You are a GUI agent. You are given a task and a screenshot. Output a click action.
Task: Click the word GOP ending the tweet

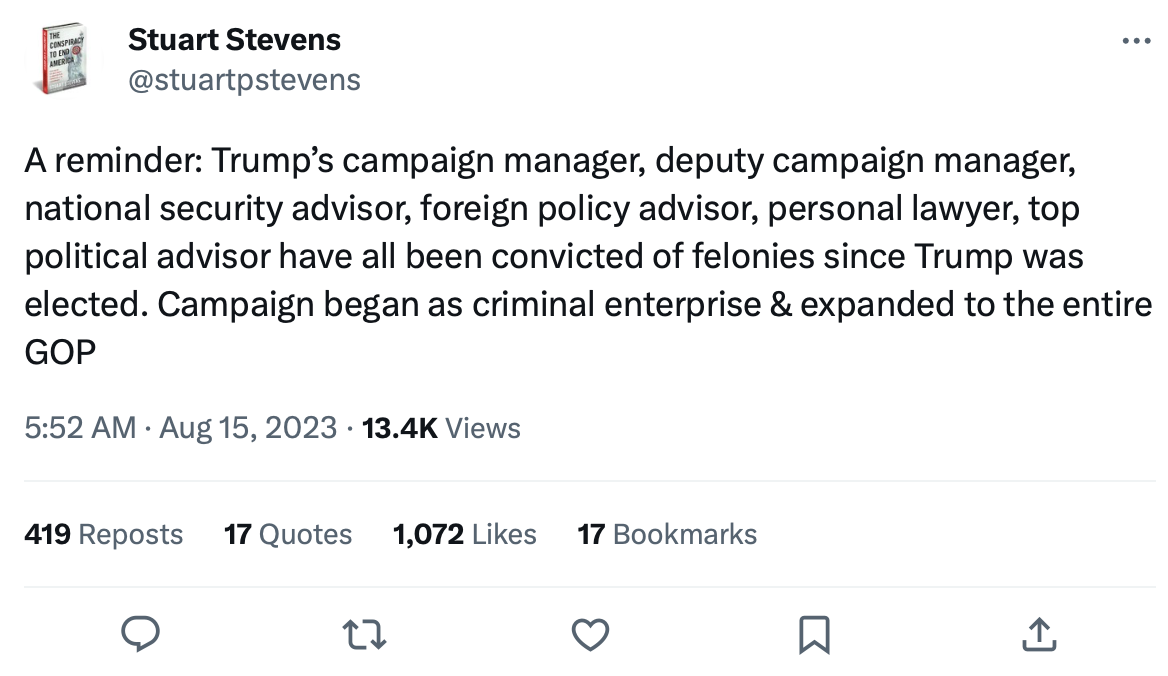60,352
